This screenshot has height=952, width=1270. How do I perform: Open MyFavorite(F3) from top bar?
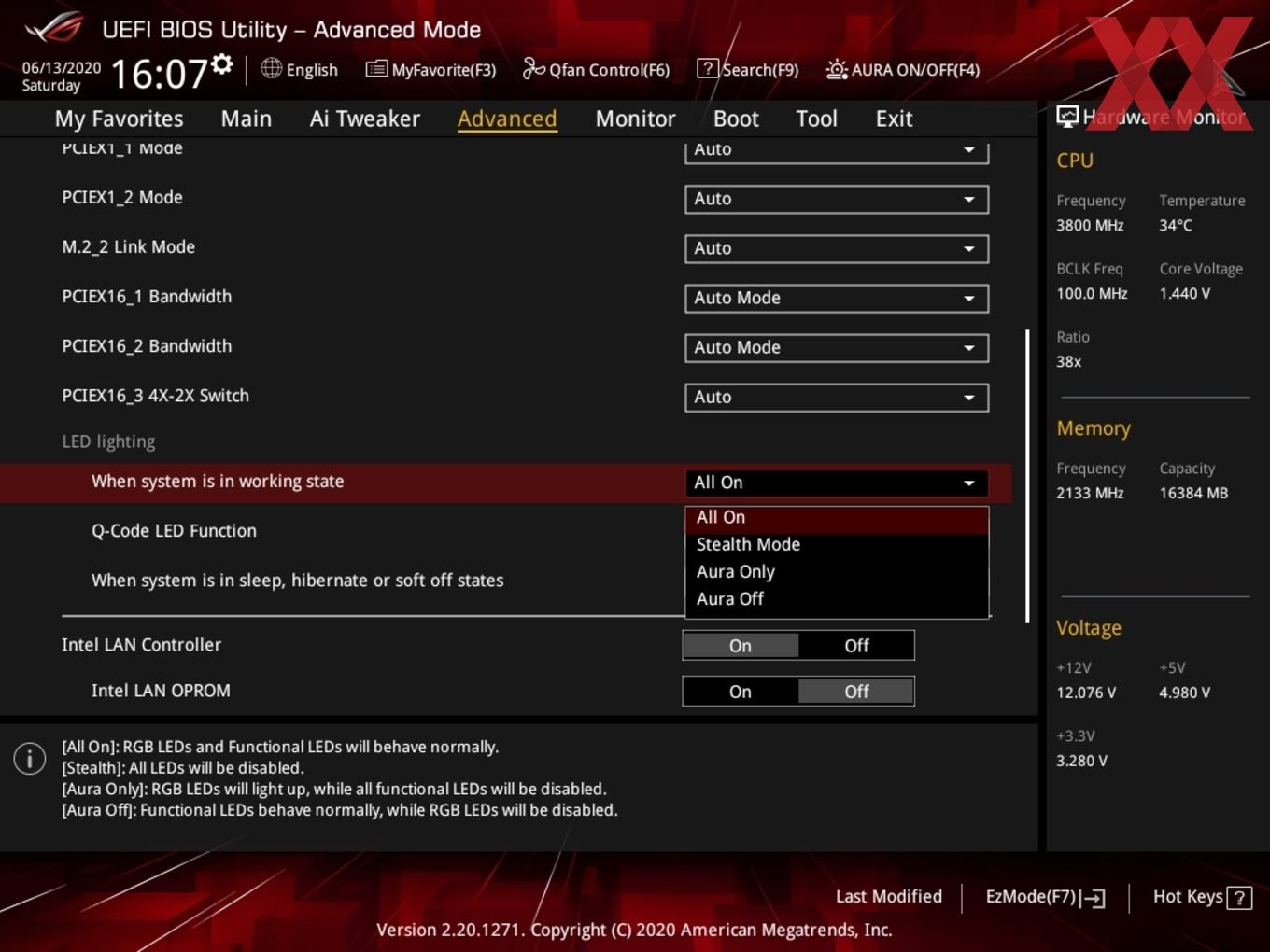pos(431,69)
